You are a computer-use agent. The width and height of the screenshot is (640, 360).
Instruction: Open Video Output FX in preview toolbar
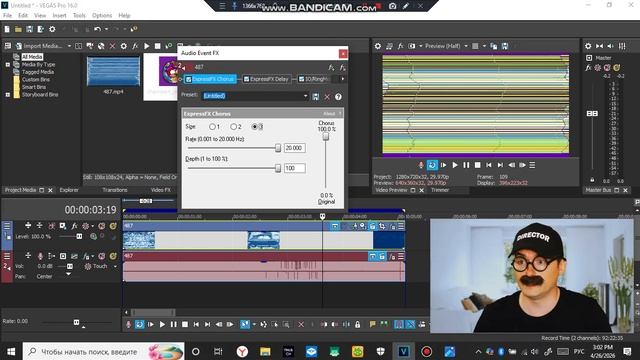point(401,46)
